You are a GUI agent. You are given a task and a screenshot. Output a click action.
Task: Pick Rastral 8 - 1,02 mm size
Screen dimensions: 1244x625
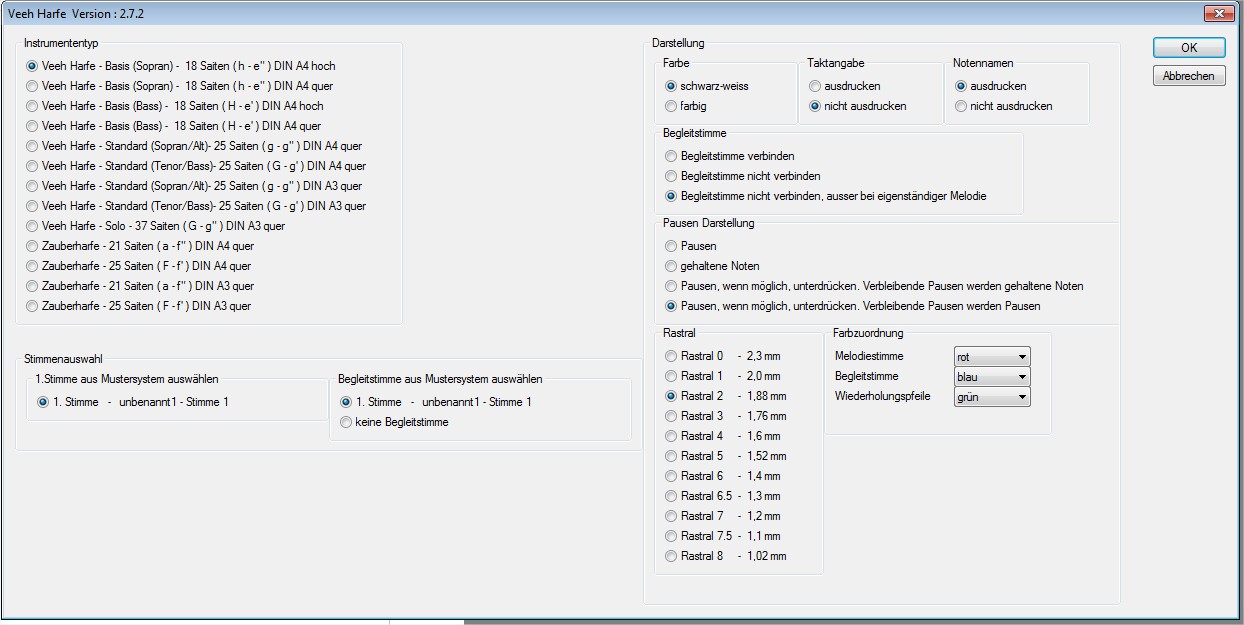pos(671,556)
